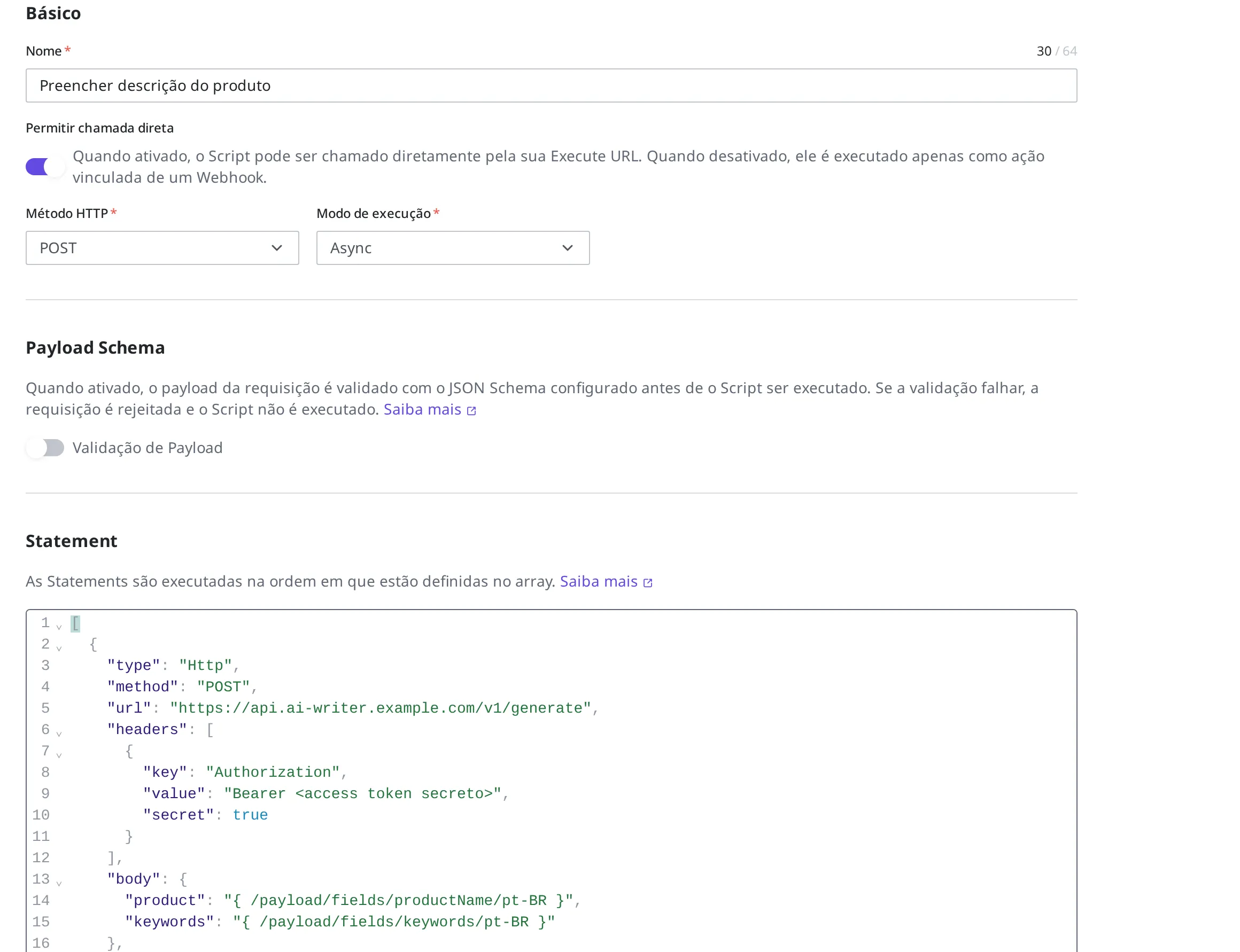The height and width of the screenshot is (952, 1240).
Task: Click line number 12 in the gutter
Action: pyautogui.click(x=41, y=857)
